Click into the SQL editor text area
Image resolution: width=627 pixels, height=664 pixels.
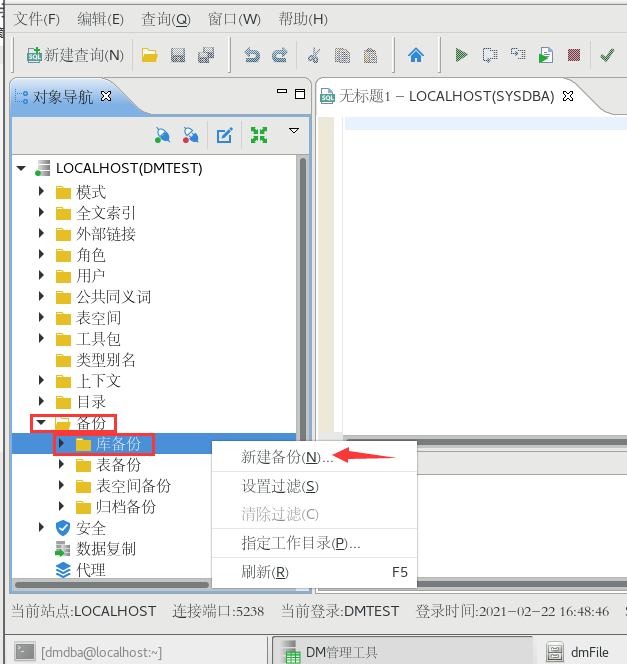(x=485, y=275)
